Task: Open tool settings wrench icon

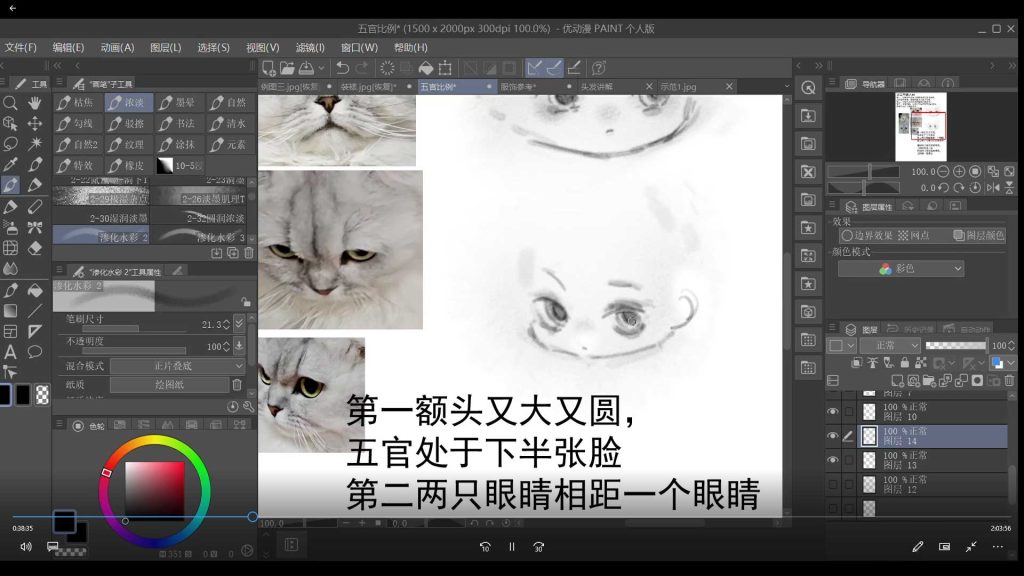Action: tap(249, 407)
